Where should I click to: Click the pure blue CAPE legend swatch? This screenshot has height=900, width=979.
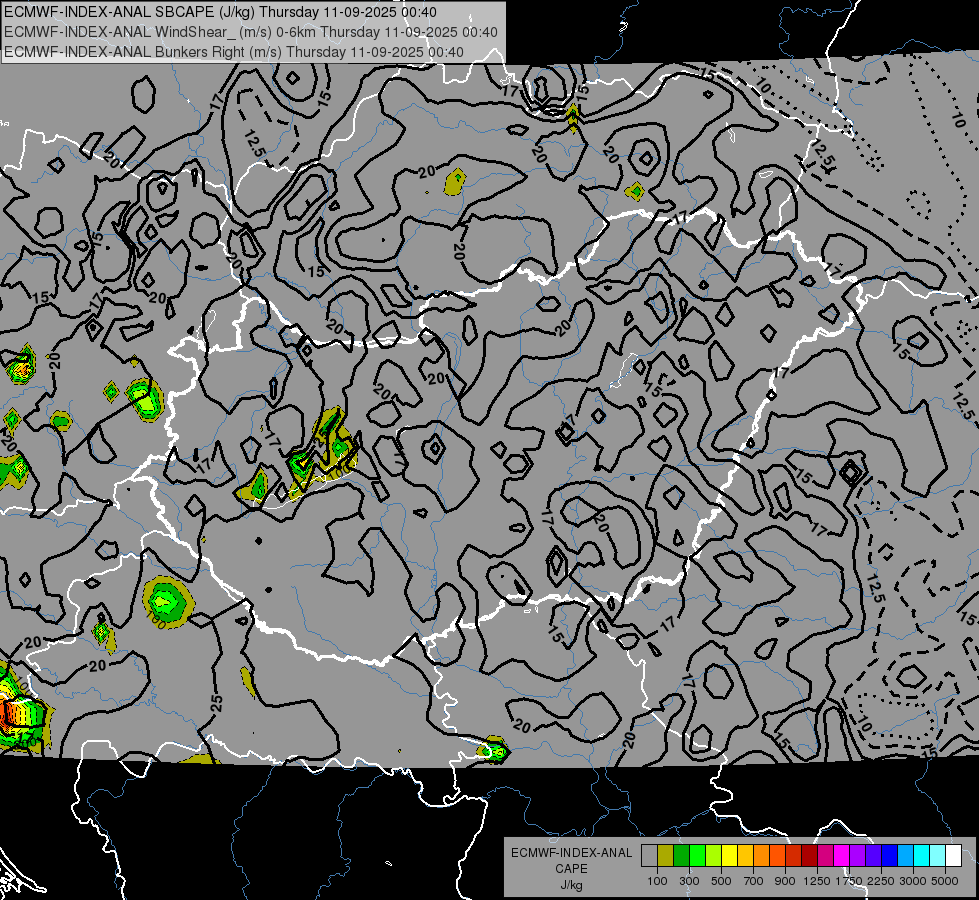[x=890, y=856]
